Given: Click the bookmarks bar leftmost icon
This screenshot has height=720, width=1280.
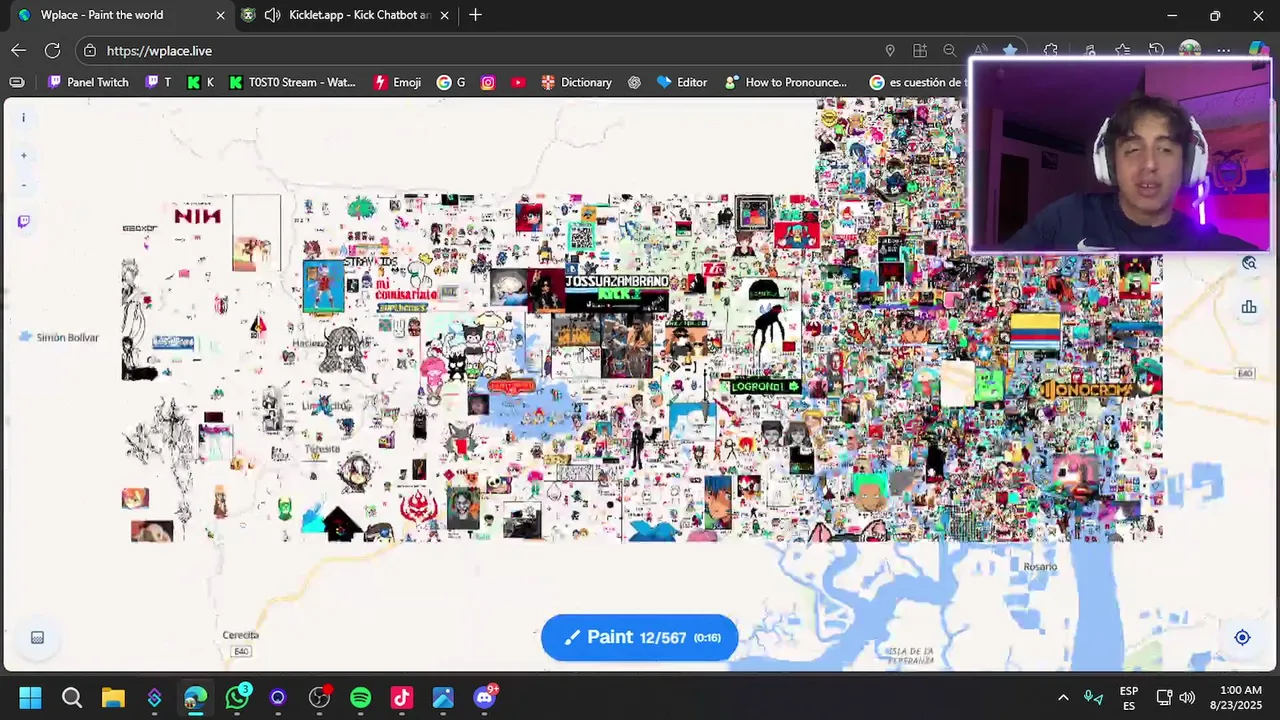Looking at the screenshot, I should [x=17, y=82].
